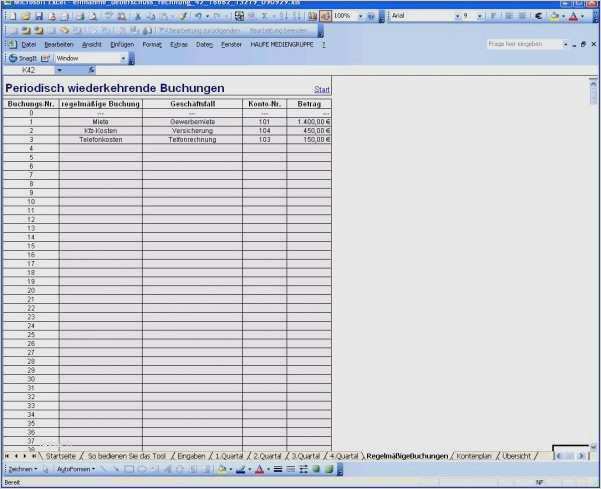Viewport: 601px width, 489px height.
Task: Click the Font Color A in formatting toolbar
Action: tap(573, 16)
